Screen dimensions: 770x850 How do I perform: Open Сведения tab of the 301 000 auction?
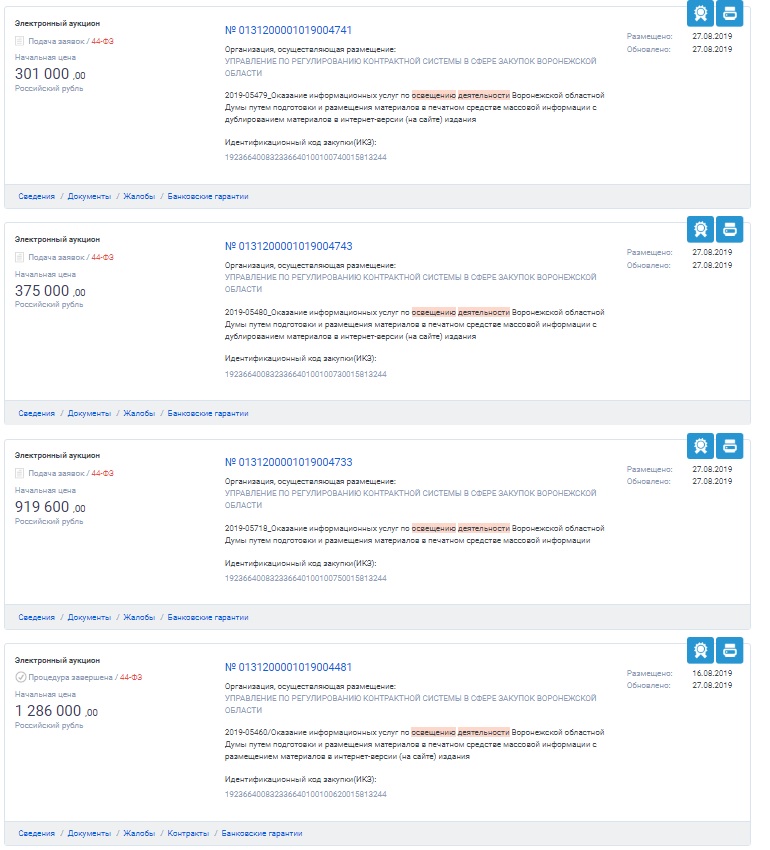point(36,196)
